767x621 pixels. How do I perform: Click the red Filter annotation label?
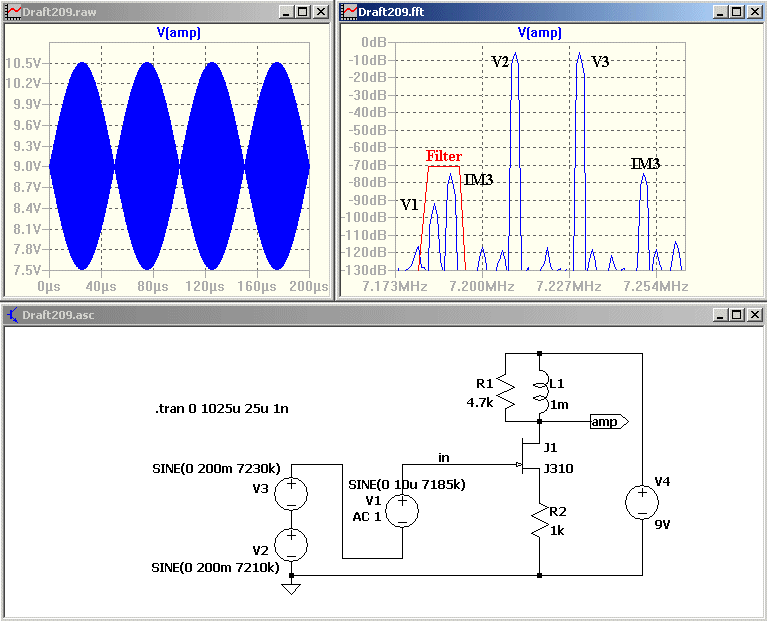[x=444, y=156]
